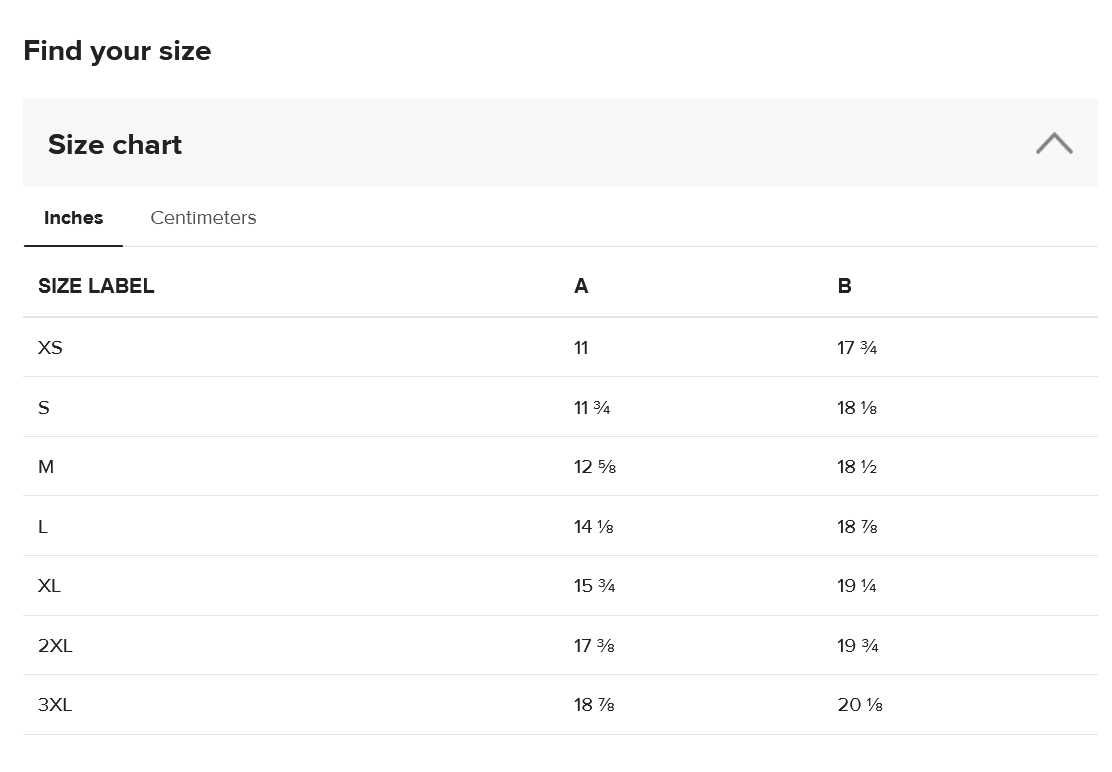Select the L size row label
The image size is (1112, 772).
click(x=43, y=527)
